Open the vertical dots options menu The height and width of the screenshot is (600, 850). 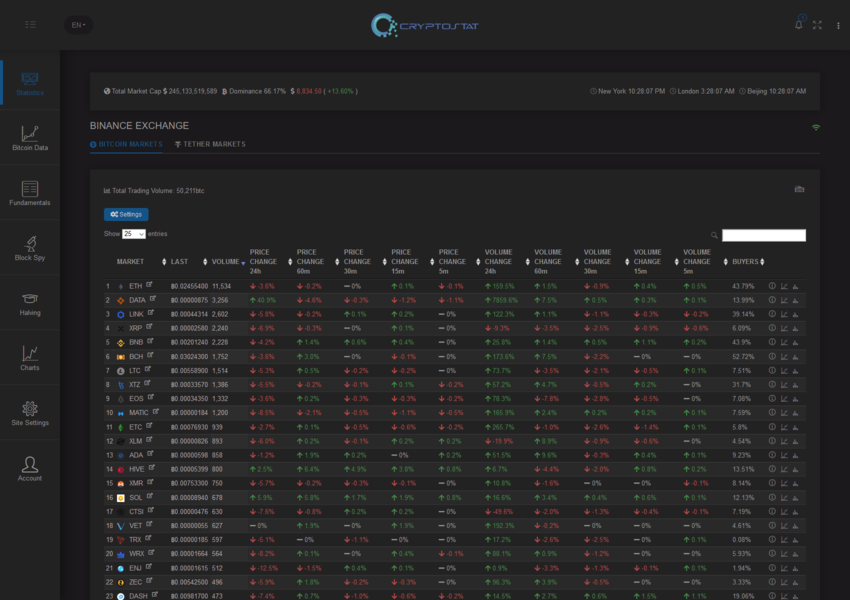[838, 25]
